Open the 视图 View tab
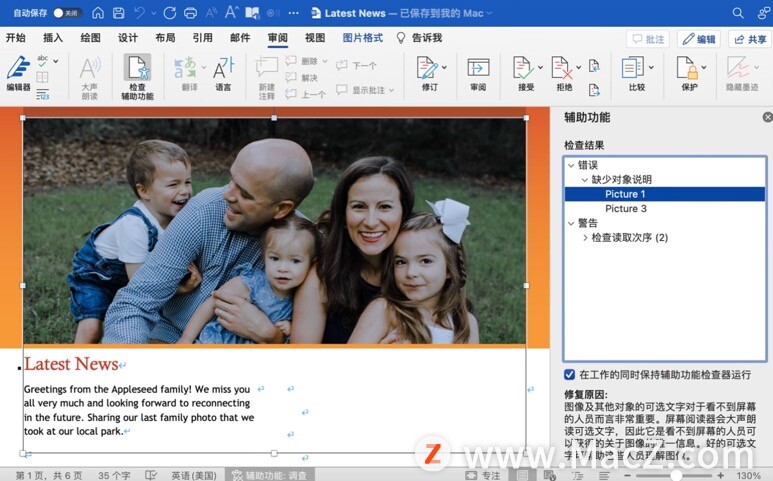 click(315, 37)
